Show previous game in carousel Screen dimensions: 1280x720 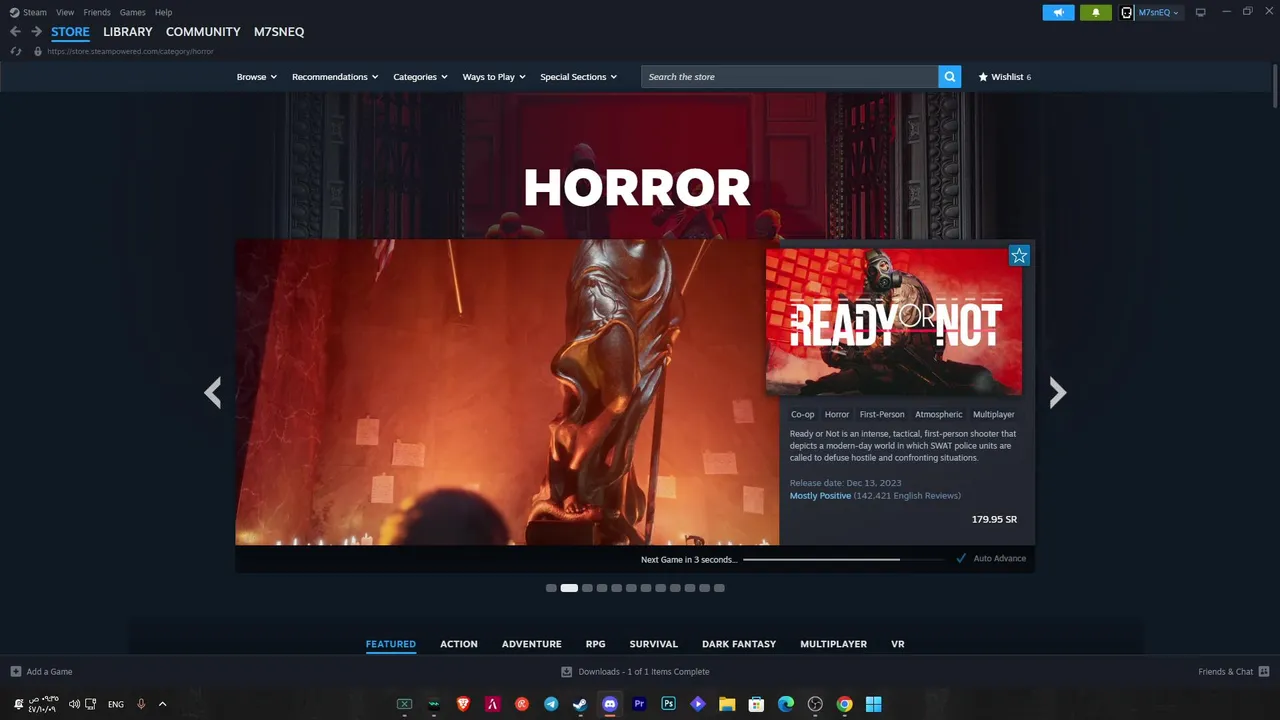(212, 392)
